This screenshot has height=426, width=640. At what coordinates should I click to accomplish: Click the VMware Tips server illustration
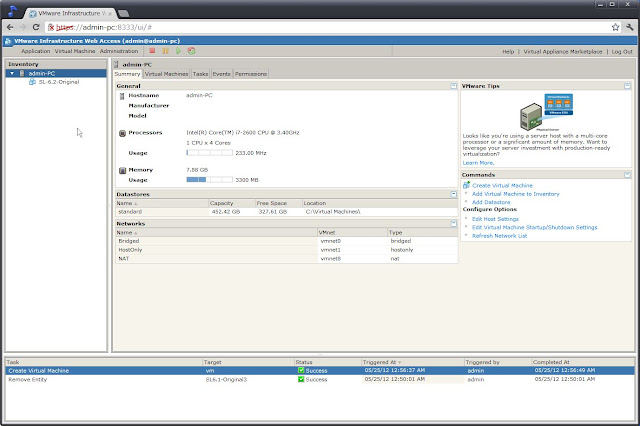click(546, 112)
